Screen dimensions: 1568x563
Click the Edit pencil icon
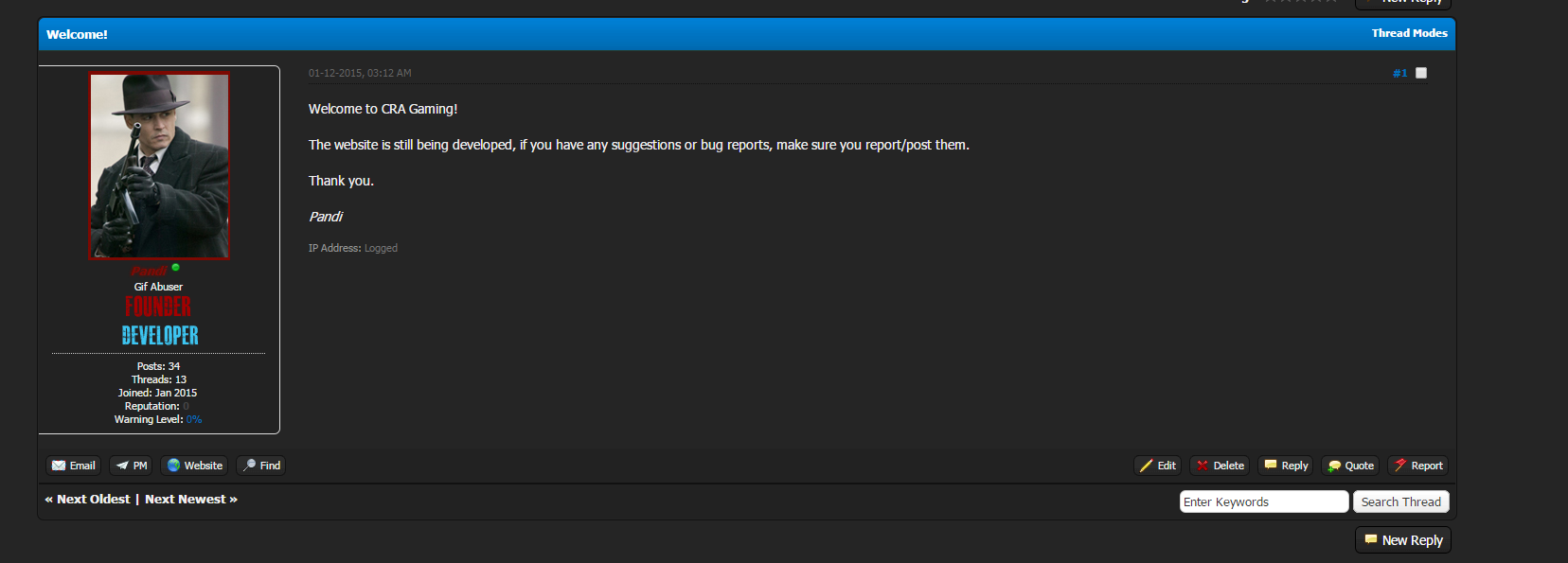pos(1147,466)
